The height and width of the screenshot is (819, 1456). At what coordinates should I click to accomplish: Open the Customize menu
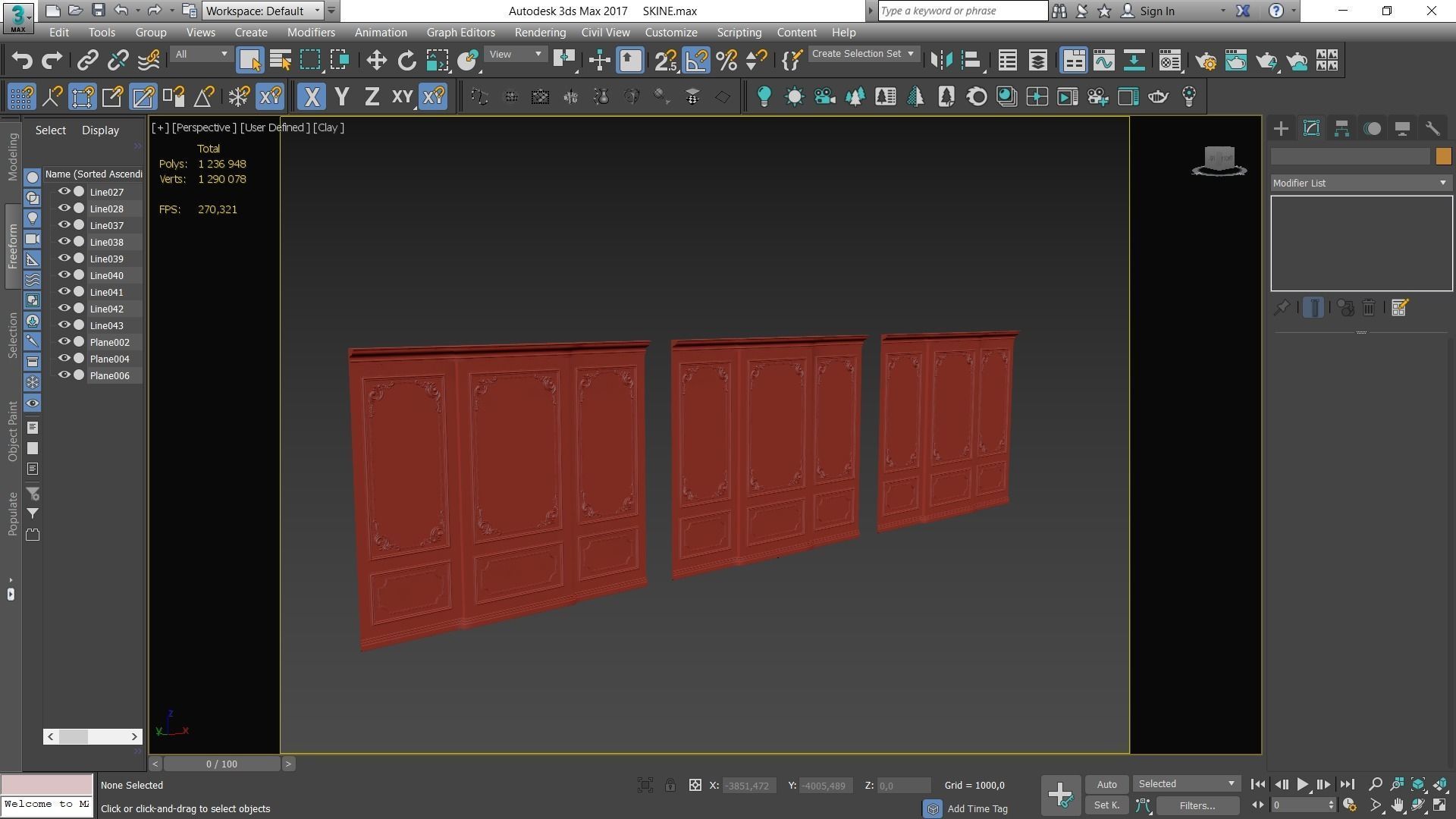671,33
